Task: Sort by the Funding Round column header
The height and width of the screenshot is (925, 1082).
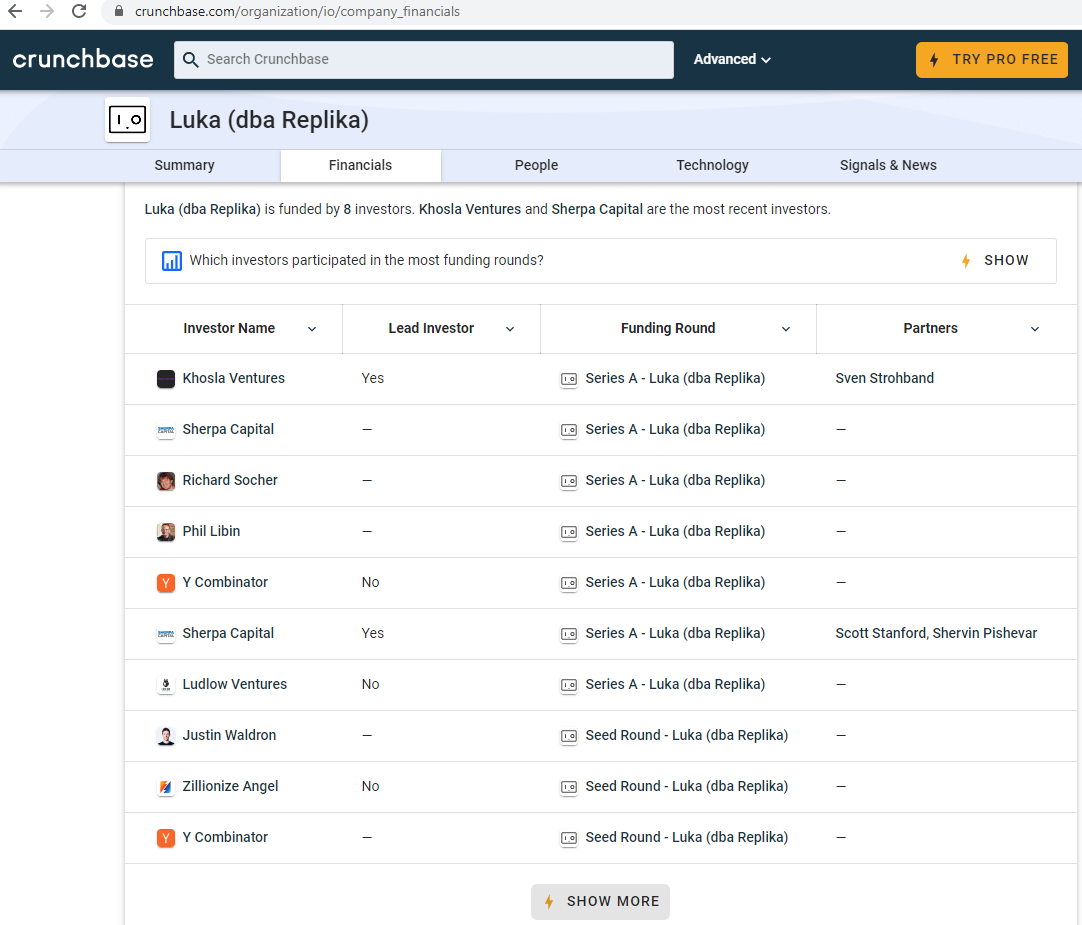Action: pyautogui.click(x=668, y=329)
